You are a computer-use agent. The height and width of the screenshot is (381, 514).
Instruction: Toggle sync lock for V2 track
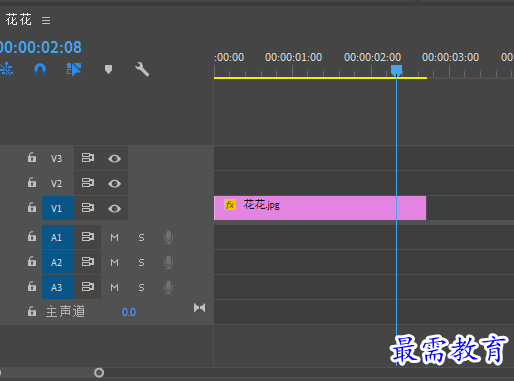pos(88,183)
